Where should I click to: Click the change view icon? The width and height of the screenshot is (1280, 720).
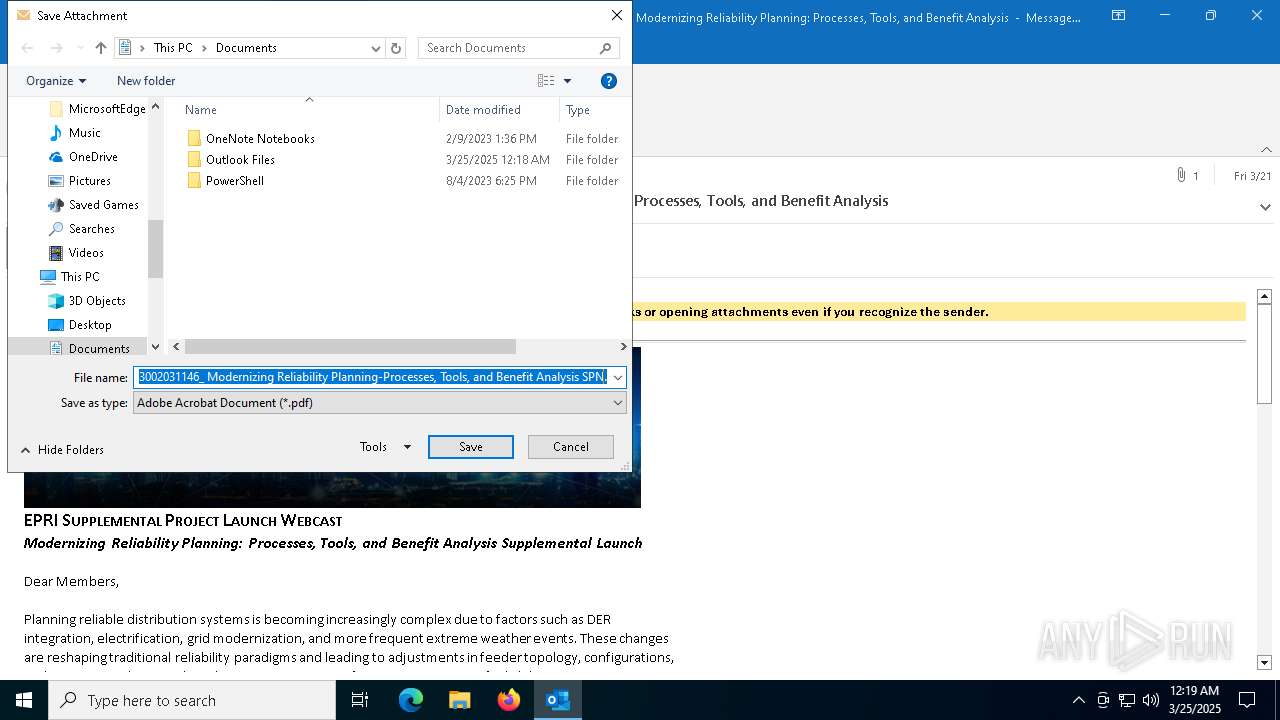pyautogui.click(x=546, y=81)
